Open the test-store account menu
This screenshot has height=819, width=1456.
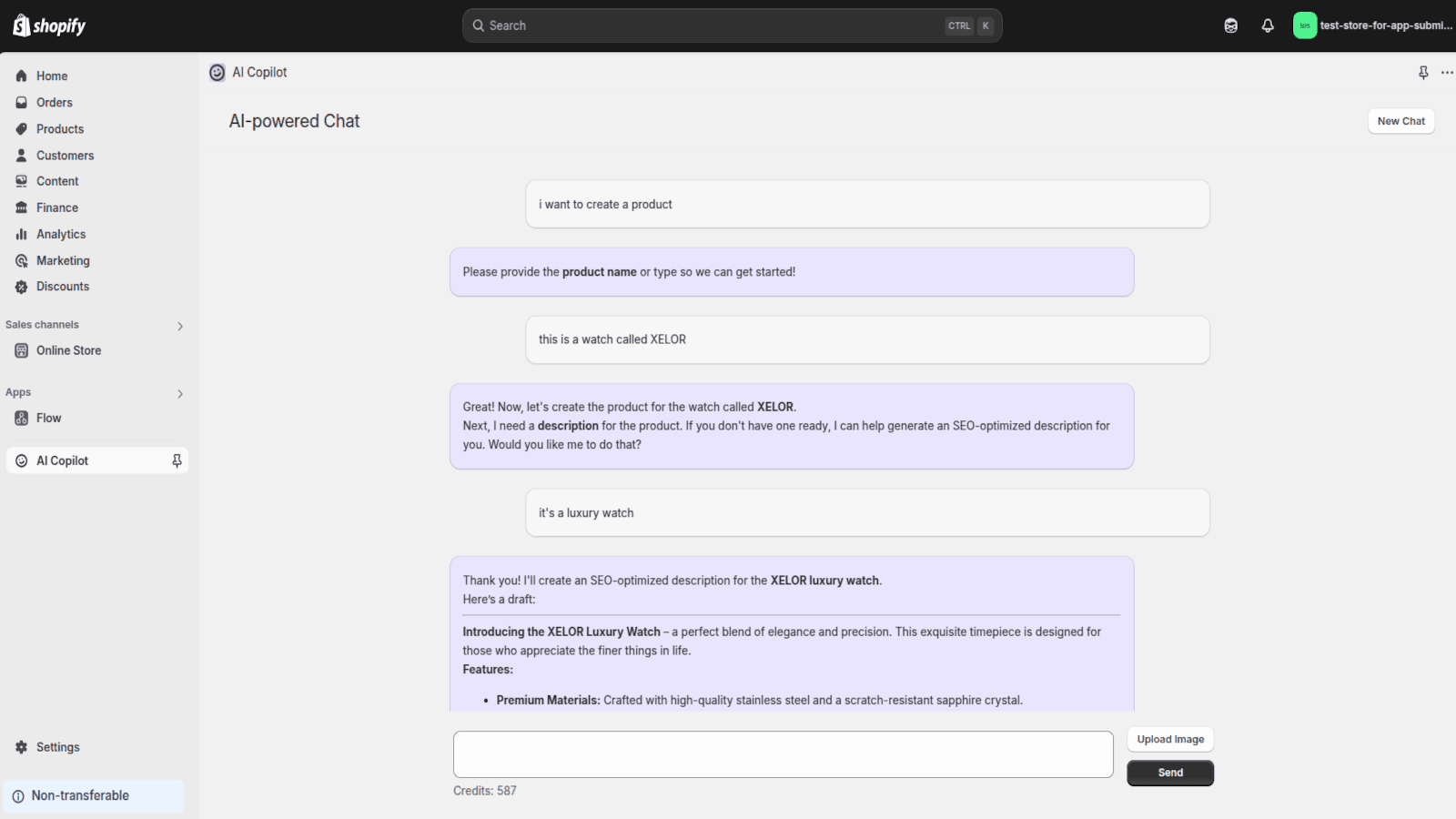click(1372, 25)
